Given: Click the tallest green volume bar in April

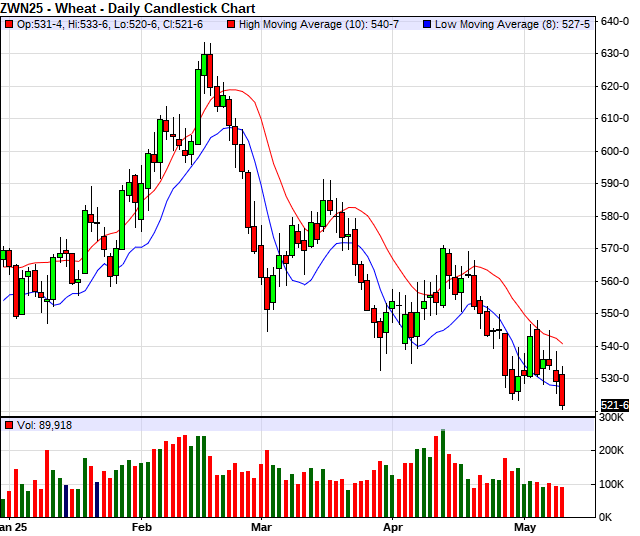Looking at the screenshot, I should click(x=442, y=473).
